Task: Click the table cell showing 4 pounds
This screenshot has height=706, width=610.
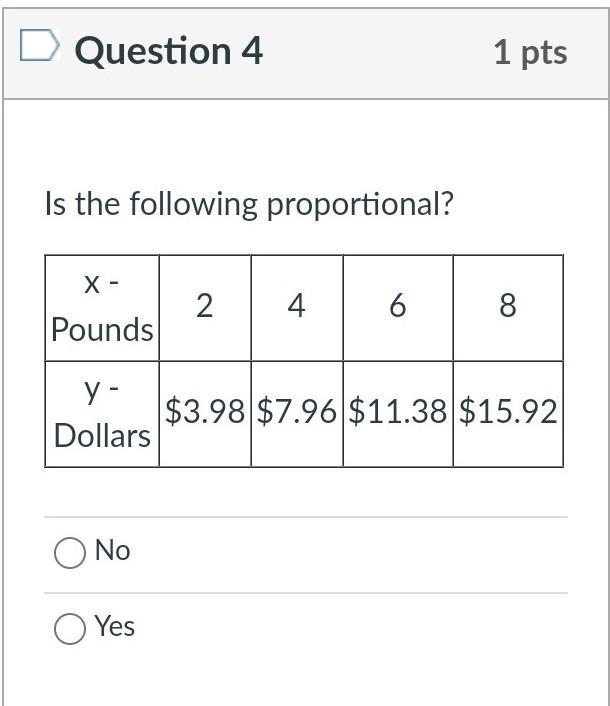Action: tap(297, 308)
